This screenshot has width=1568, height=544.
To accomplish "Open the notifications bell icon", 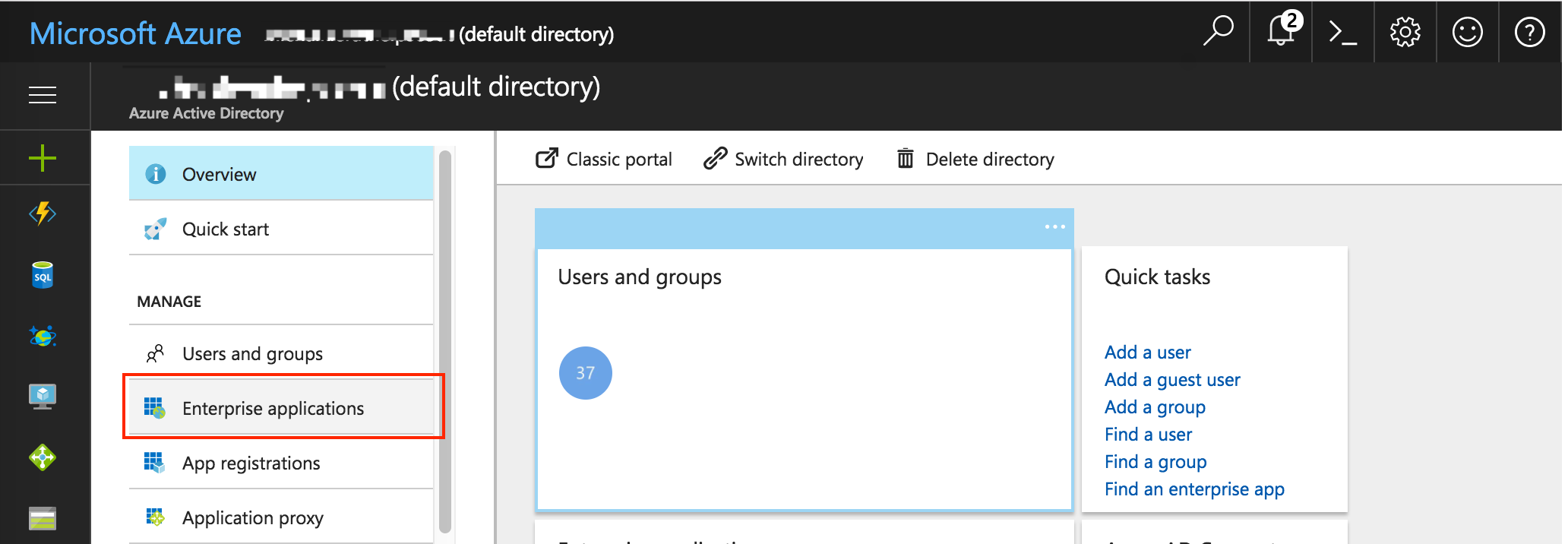I will tap(1281, 32).
